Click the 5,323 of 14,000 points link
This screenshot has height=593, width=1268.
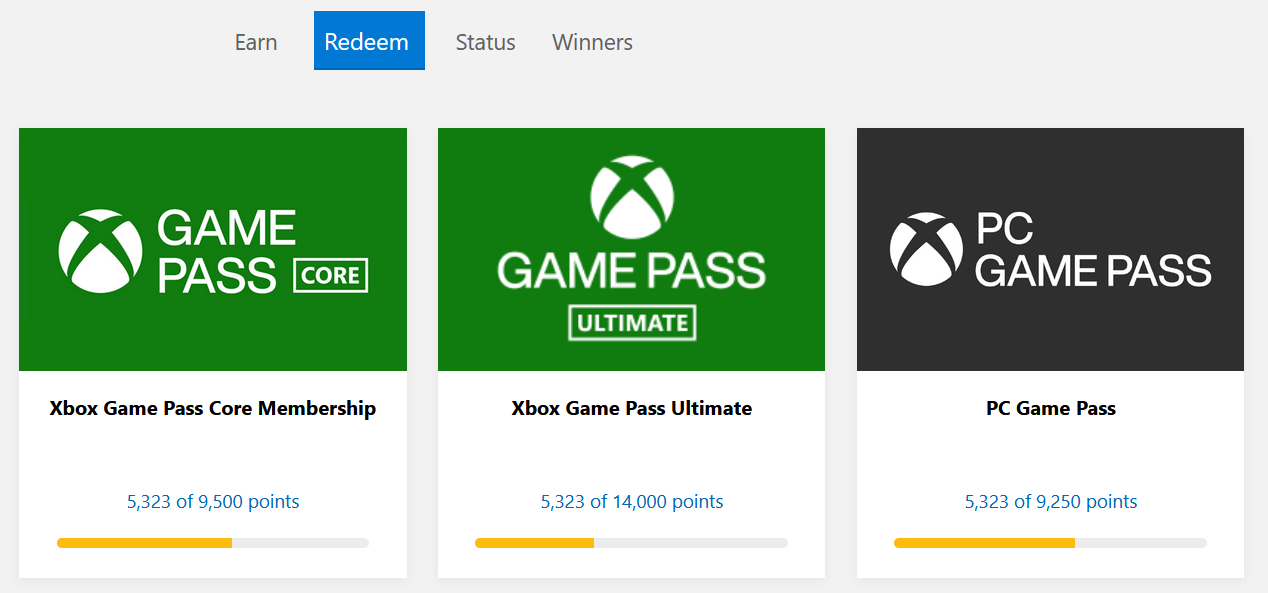tap(631, 501)
